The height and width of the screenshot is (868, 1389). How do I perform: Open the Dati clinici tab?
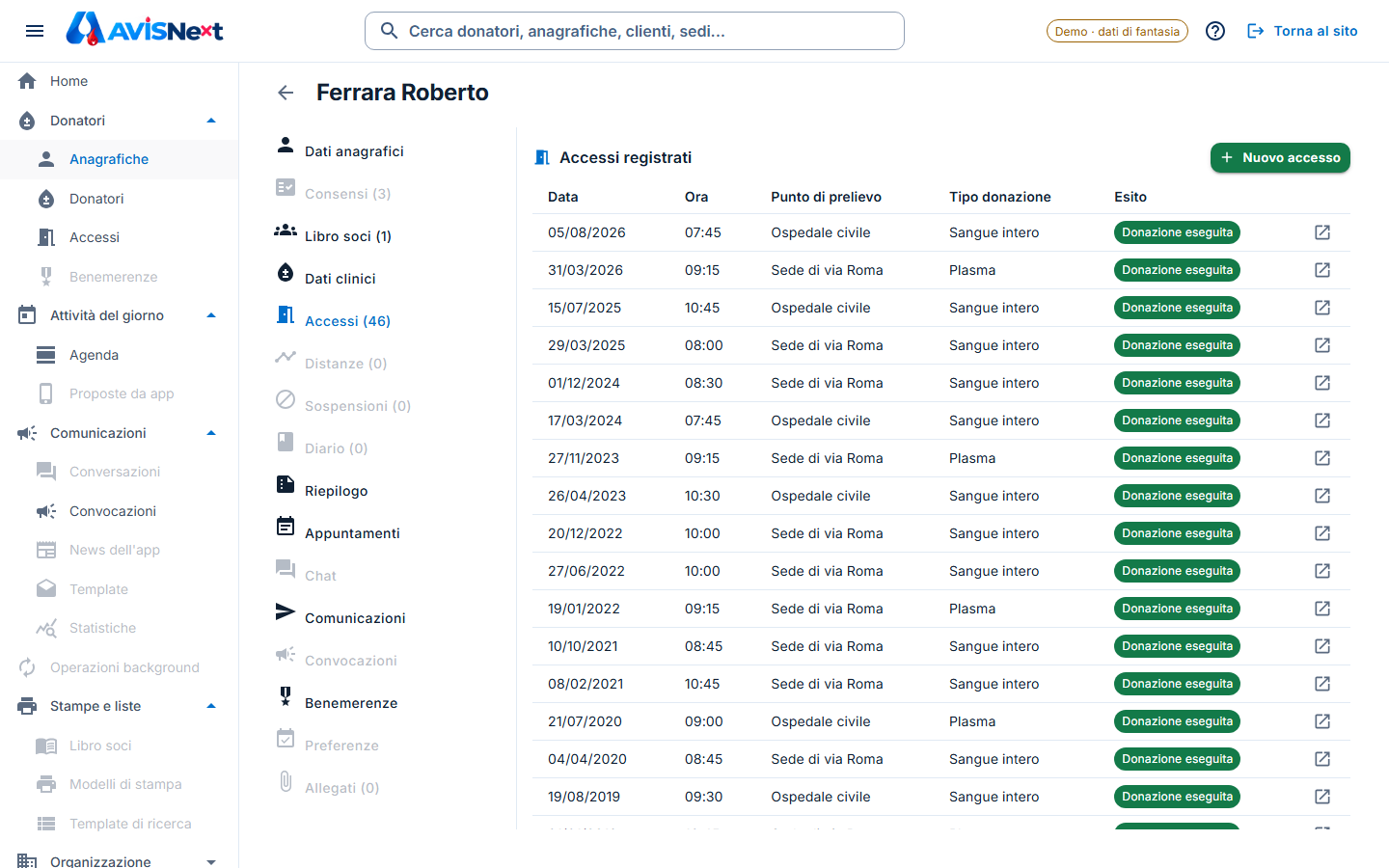[326, 278]
